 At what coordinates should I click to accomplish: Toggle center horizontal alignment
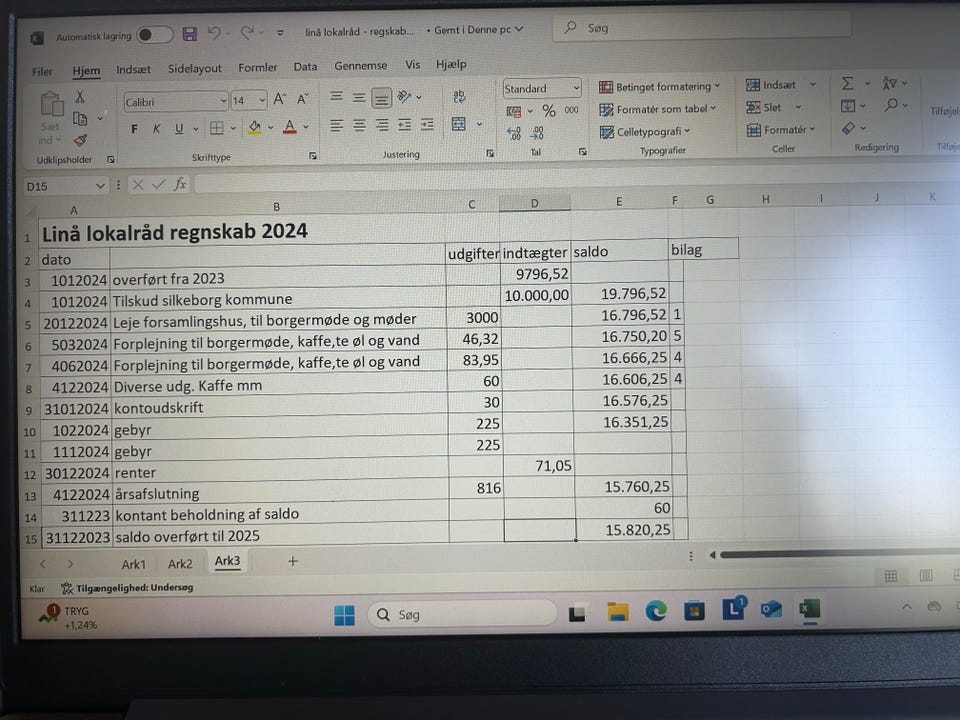pyautogui.click(x=359, y=126)
